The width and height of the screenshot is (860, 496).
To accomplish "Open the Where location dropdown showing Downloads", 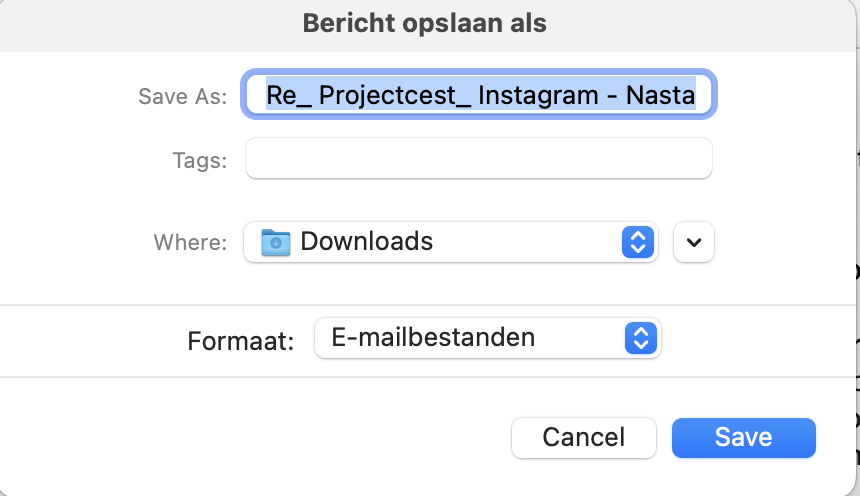I will (x=450, y=242).
